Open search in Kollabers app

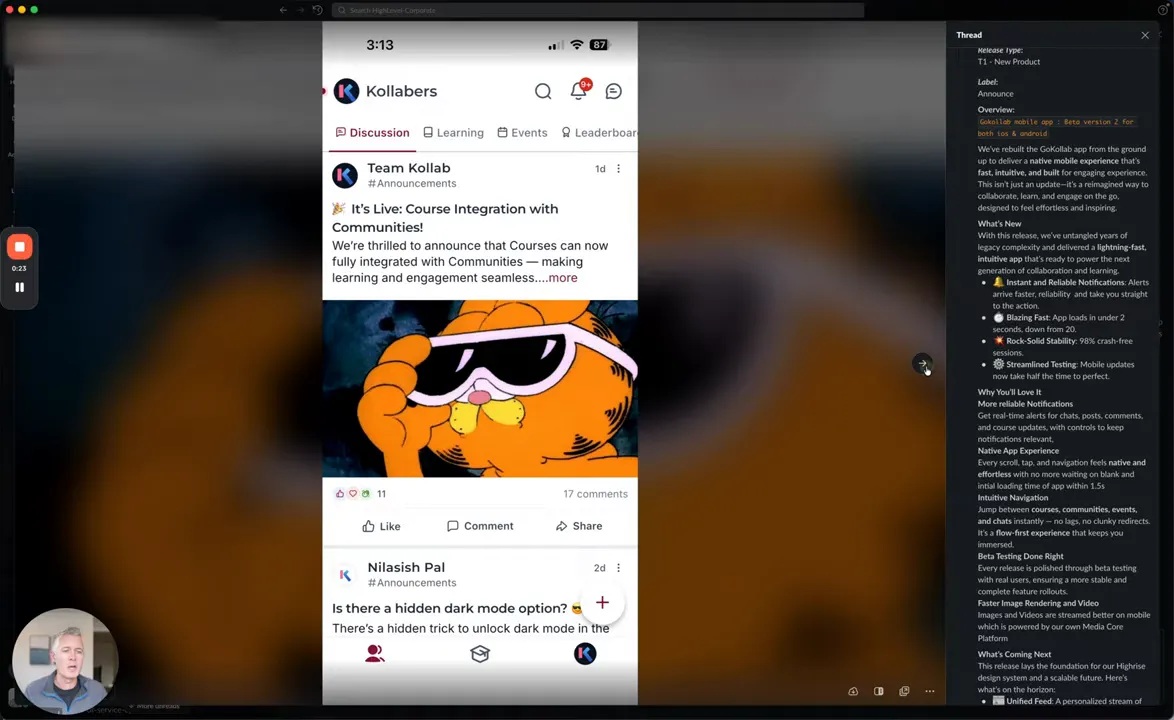pos(543,91)
